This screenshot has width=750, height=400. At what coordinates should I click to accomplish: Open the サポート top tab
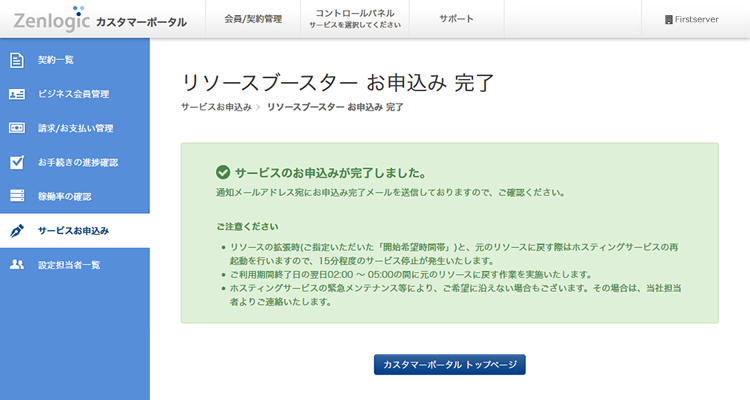[x=457, y=19]
